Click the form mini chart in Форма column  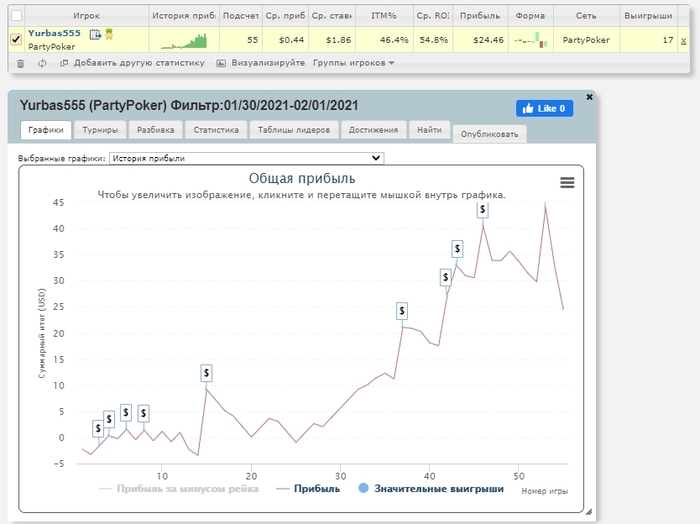coord(531,40)
